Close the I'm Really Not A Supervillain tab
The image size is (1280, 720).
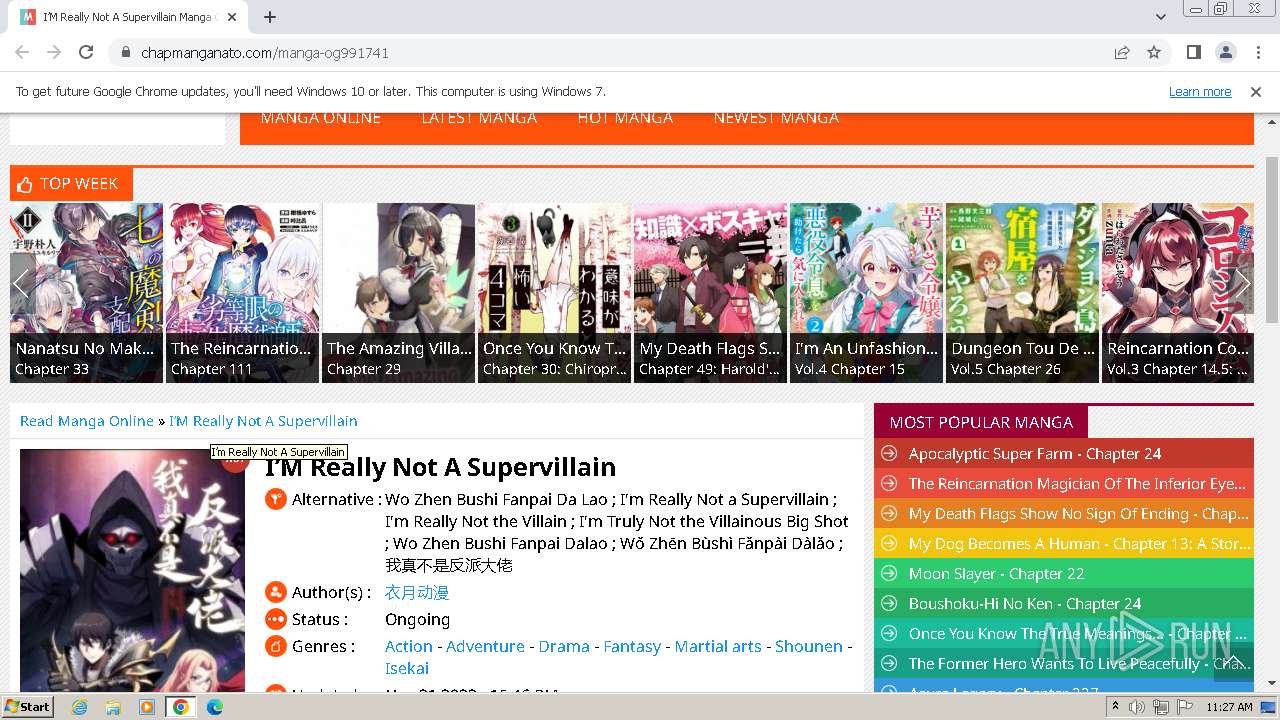[232, 17]
